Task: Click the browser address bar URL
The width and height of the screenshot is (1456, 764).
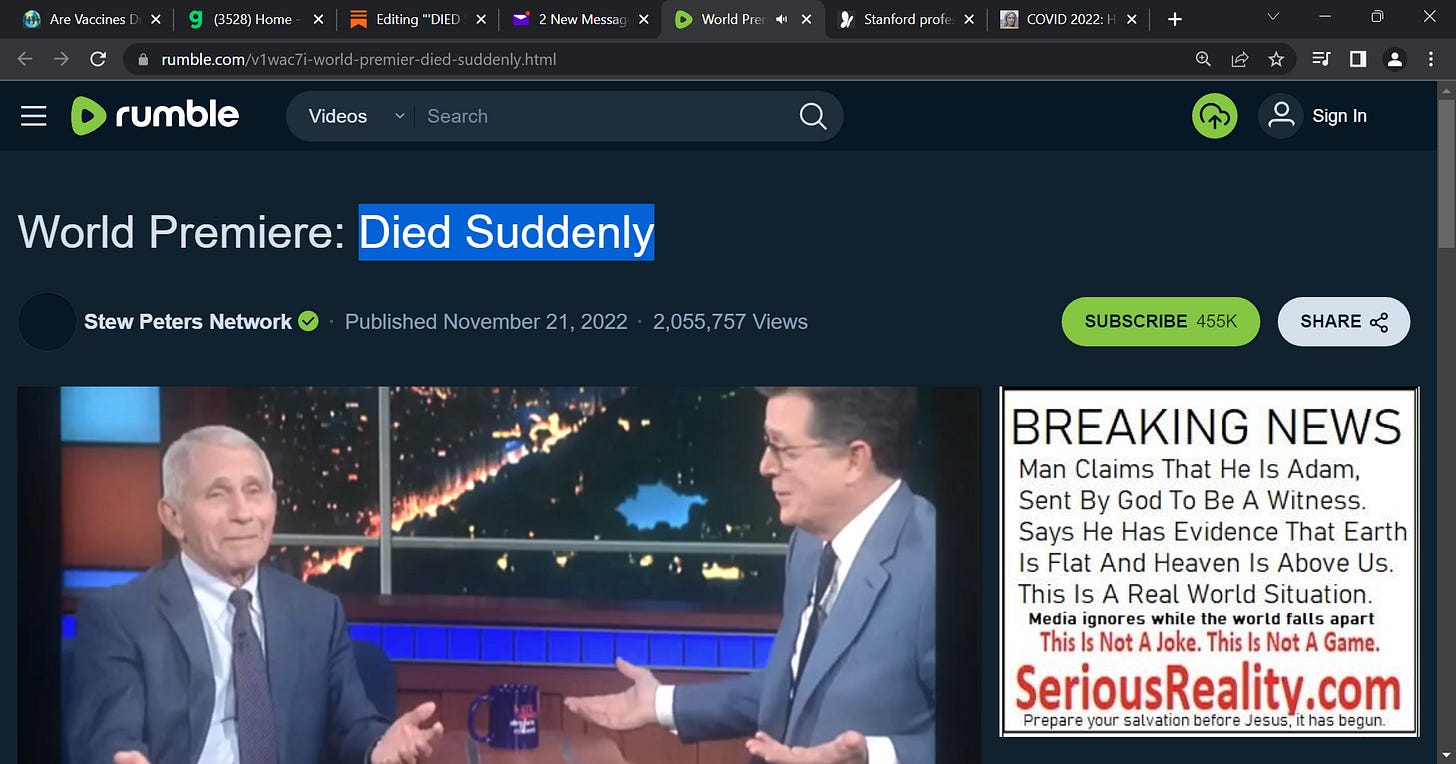Action: (x=359, y=60)
